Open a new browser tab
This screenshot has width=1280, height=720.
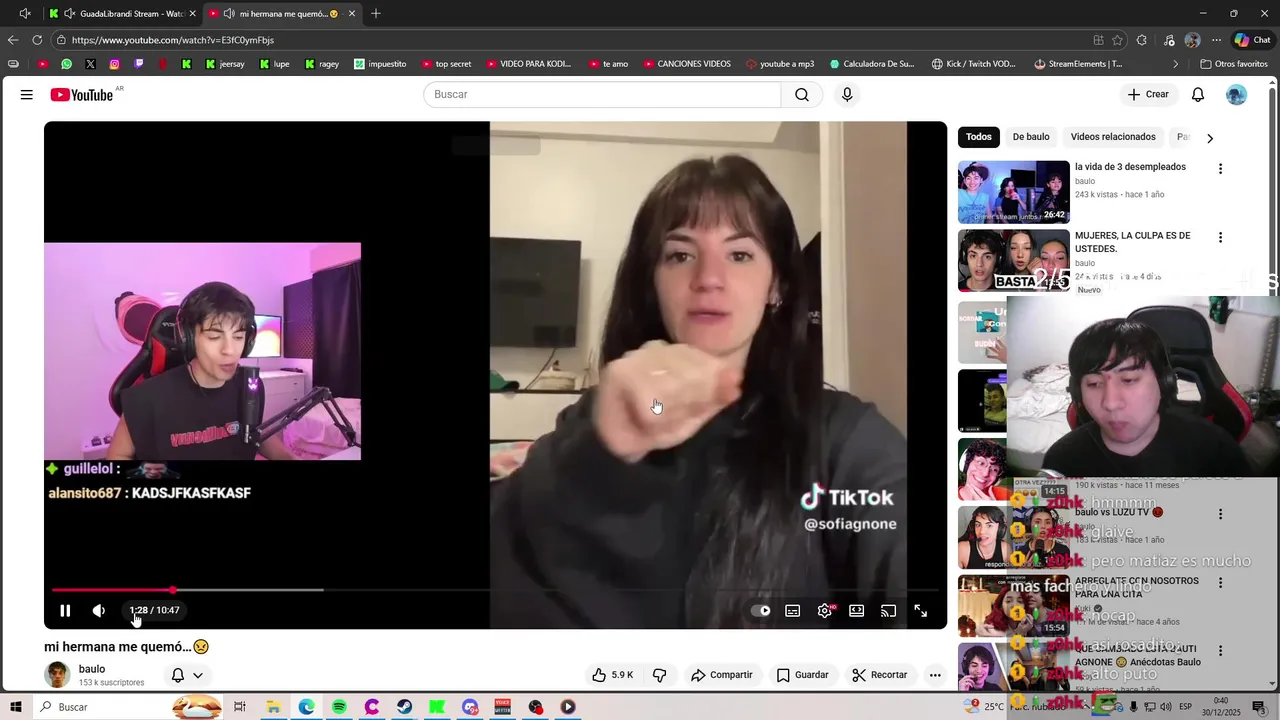pos(376,14)
